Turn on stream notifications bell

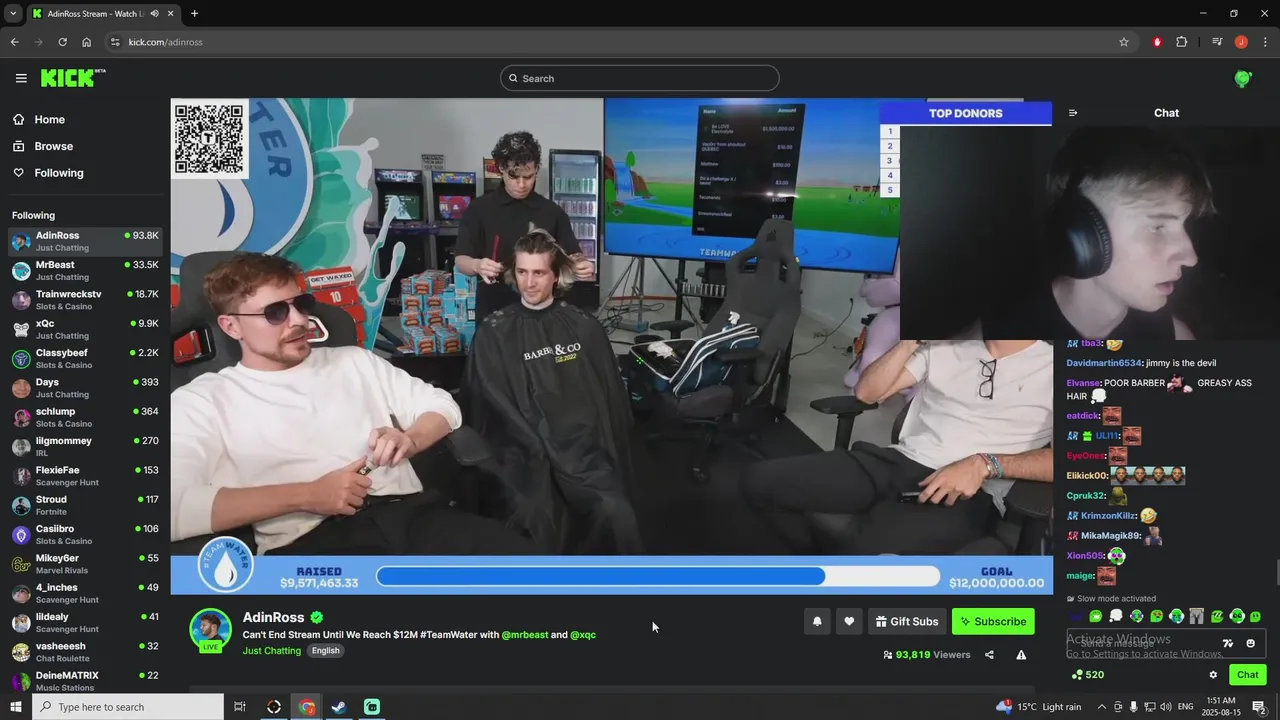[x=817, y=621]
